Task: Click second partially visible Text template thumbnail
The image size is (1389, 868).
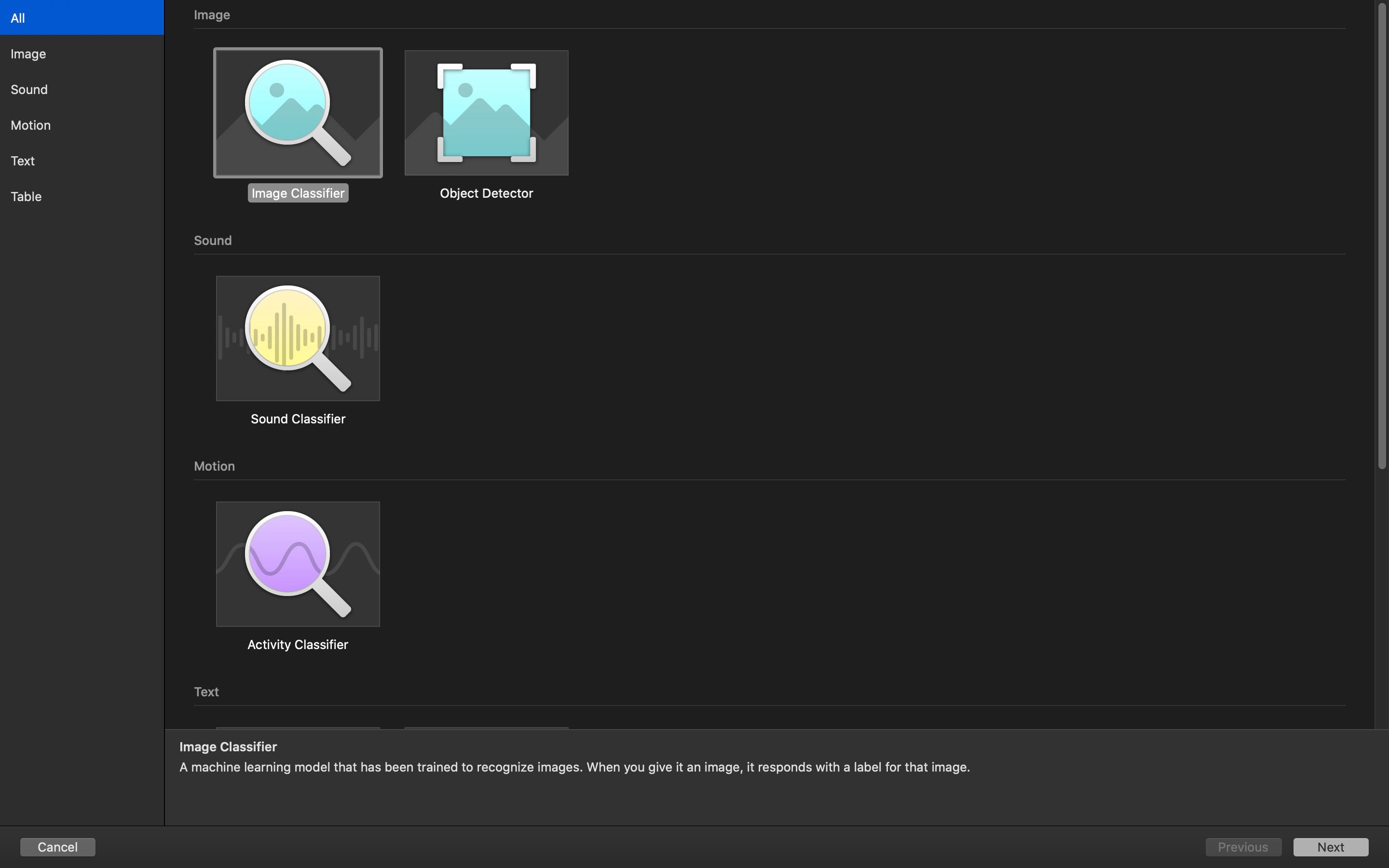Action: coord(486,728)
